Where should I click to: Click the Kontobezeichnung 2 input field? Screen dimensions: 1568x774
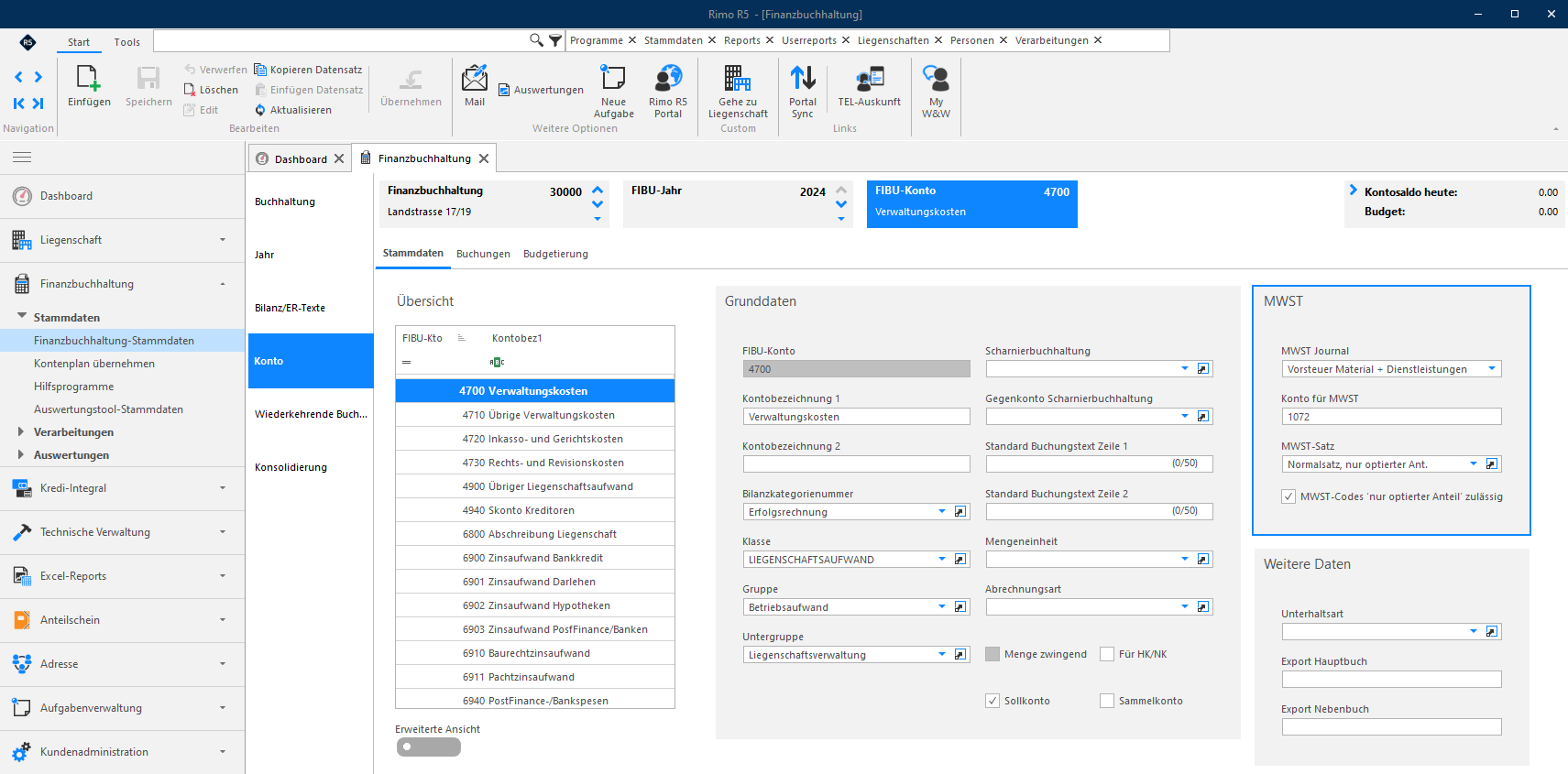856,464
